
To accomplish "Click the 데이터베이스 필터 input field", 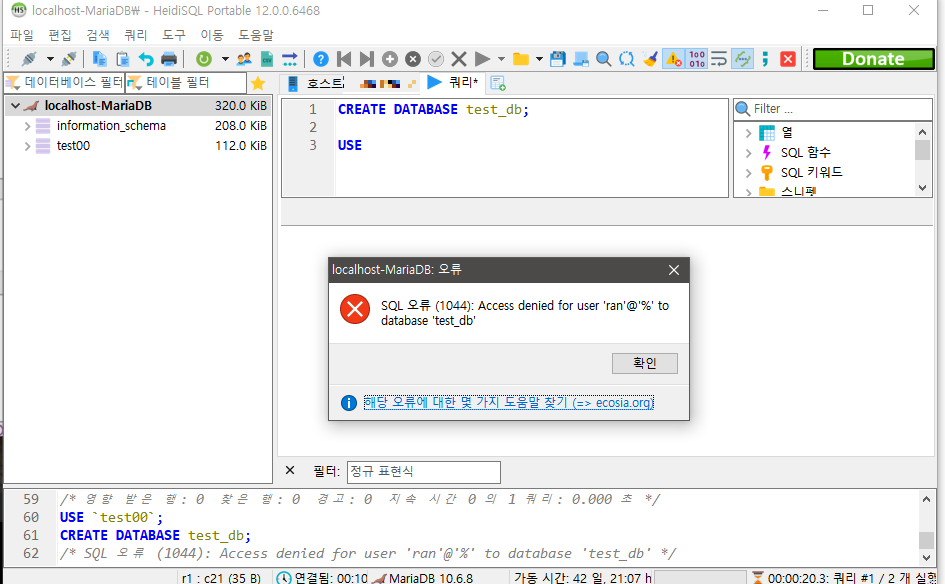I will [64, 83].
